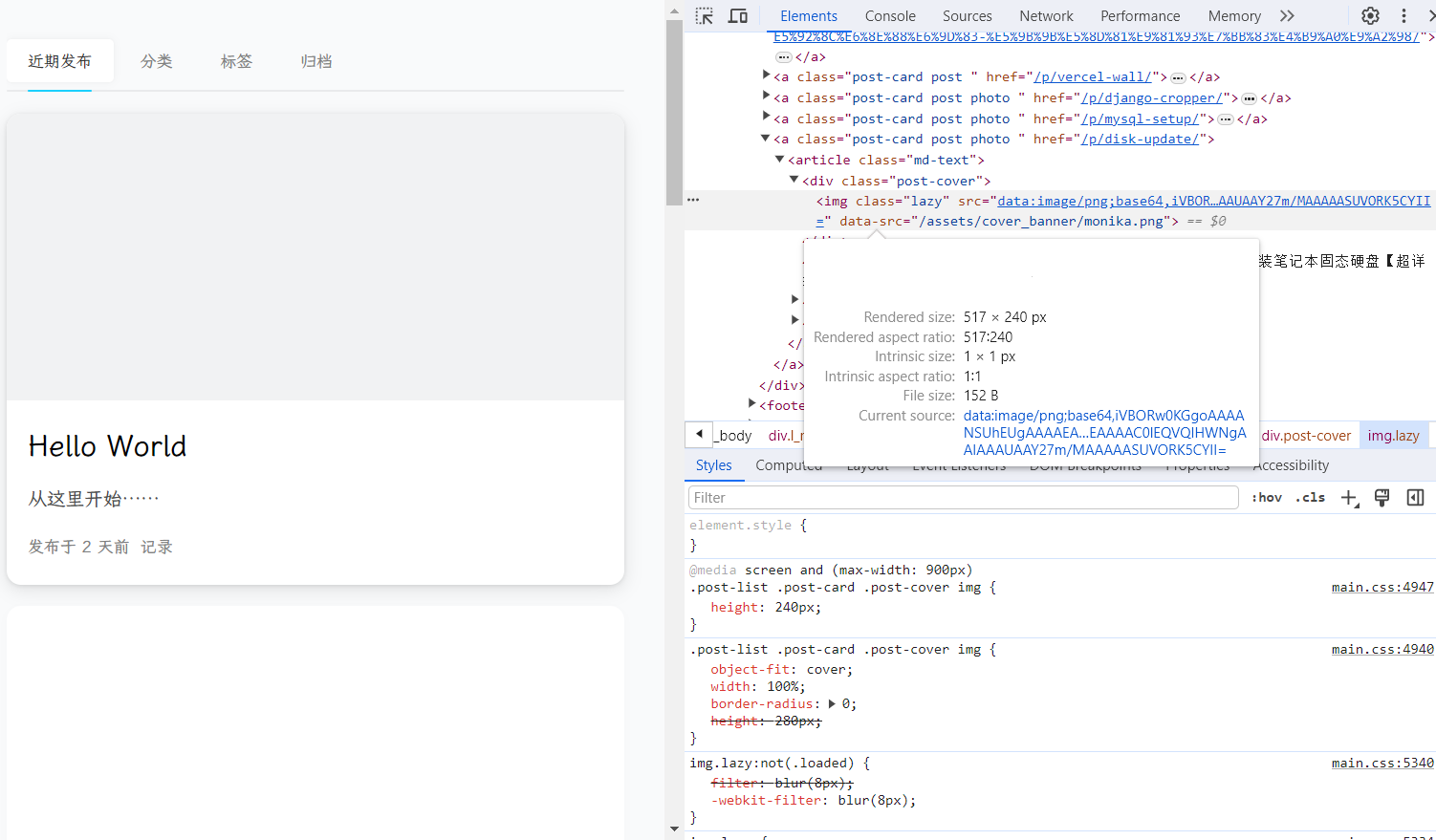Open DevTools settings gear

[1370, 16]
